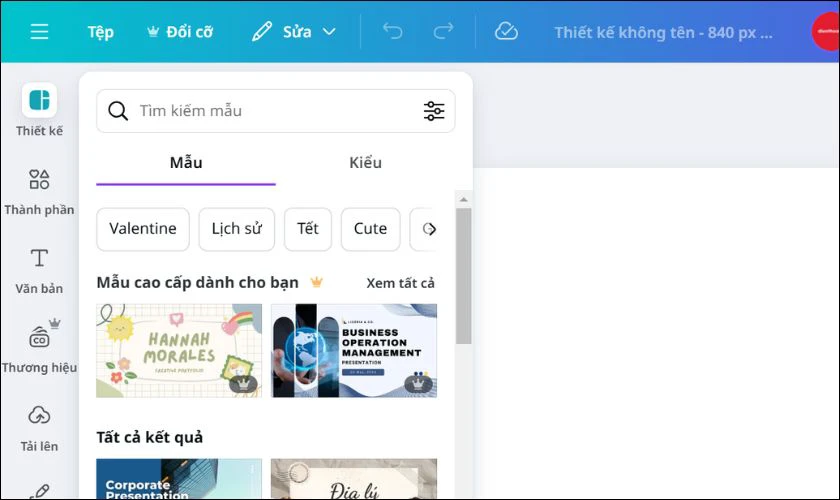Click the Mẫu cao cấp dành cho bạn heading
Screen dimensions: 840x500
pos(198,282)
